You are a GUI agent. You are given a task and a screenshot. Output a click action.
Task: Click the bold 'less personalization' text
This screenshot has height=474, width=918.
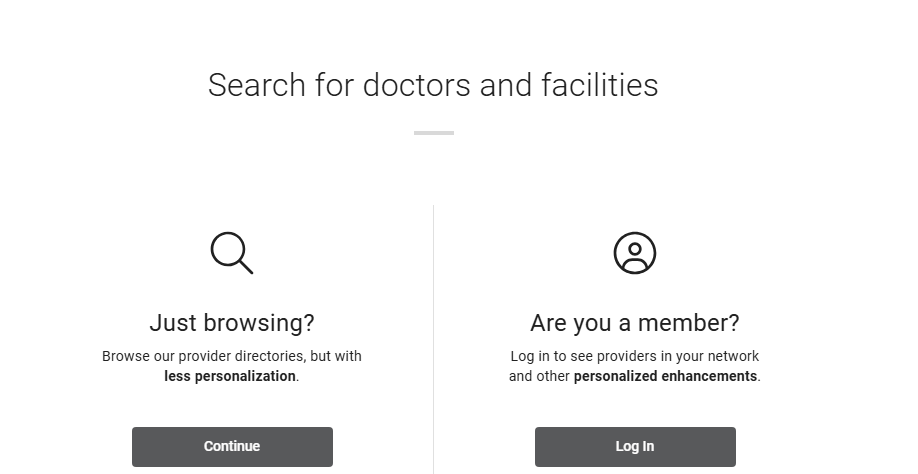(x=230, y=376)
